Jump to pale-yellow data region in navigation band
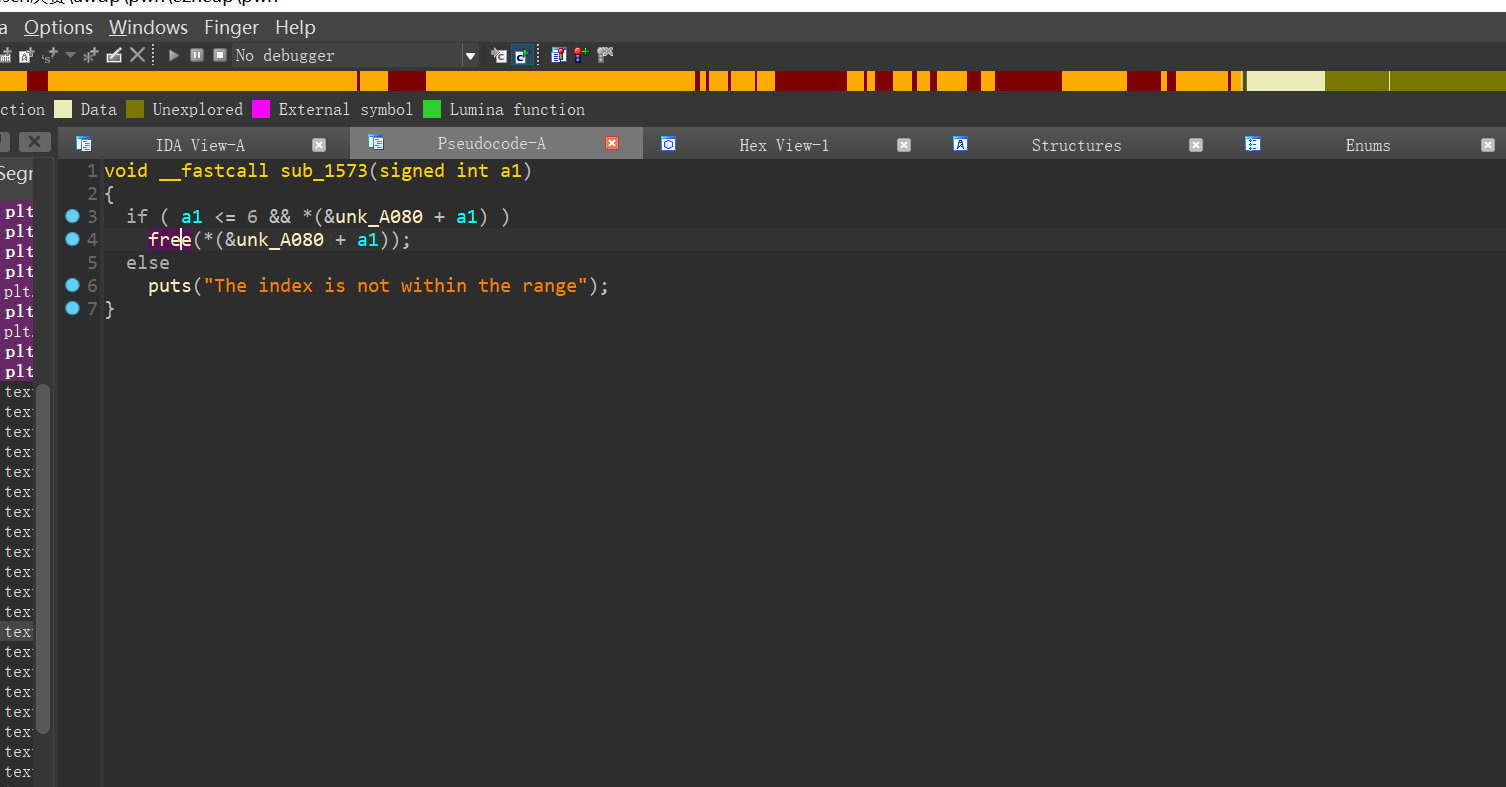The image size is (1506, 787). 1285,81
